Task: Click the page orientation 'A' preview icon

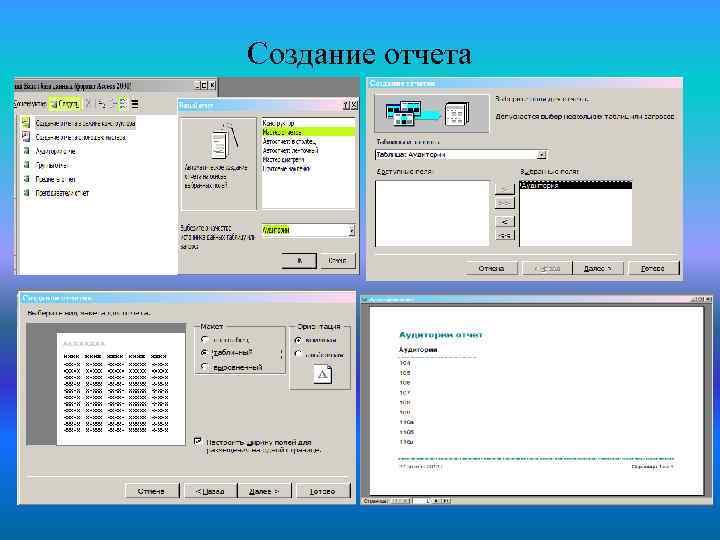Action: (x=322, y=374)
